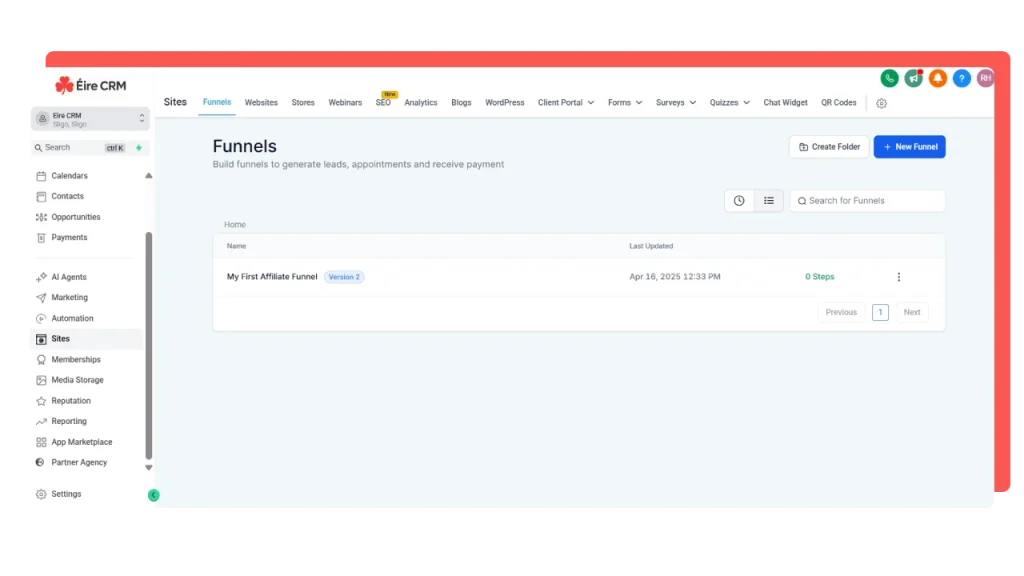Screen dimensions: 1024x576
Task: Open the Websites tab
Action: coord(261,103)
